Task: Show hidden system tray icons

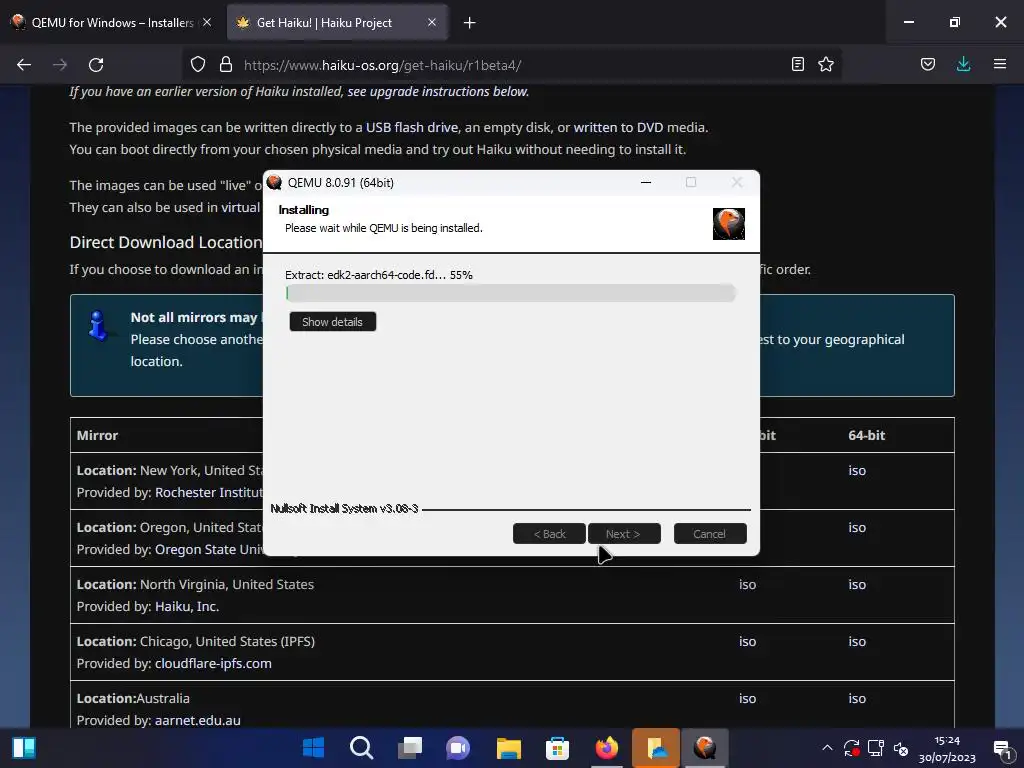Action: (x=827, y=748)
